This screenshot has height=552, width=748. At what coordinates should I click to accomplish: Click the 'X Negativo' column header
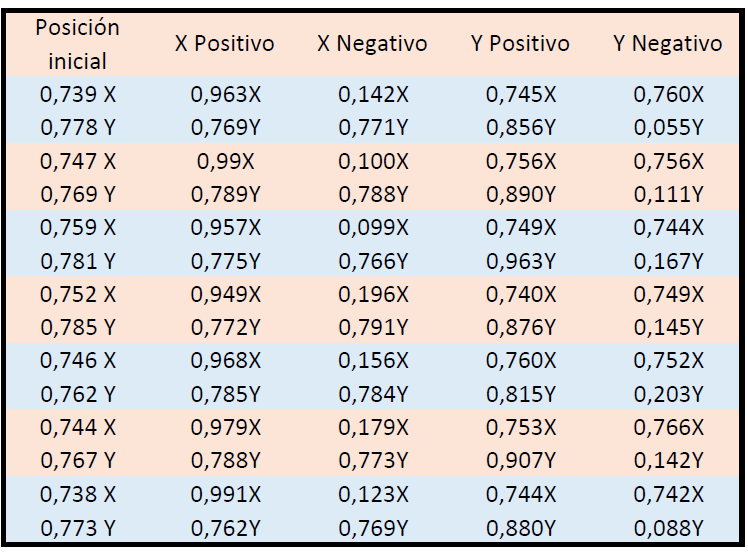coord(372,44)
